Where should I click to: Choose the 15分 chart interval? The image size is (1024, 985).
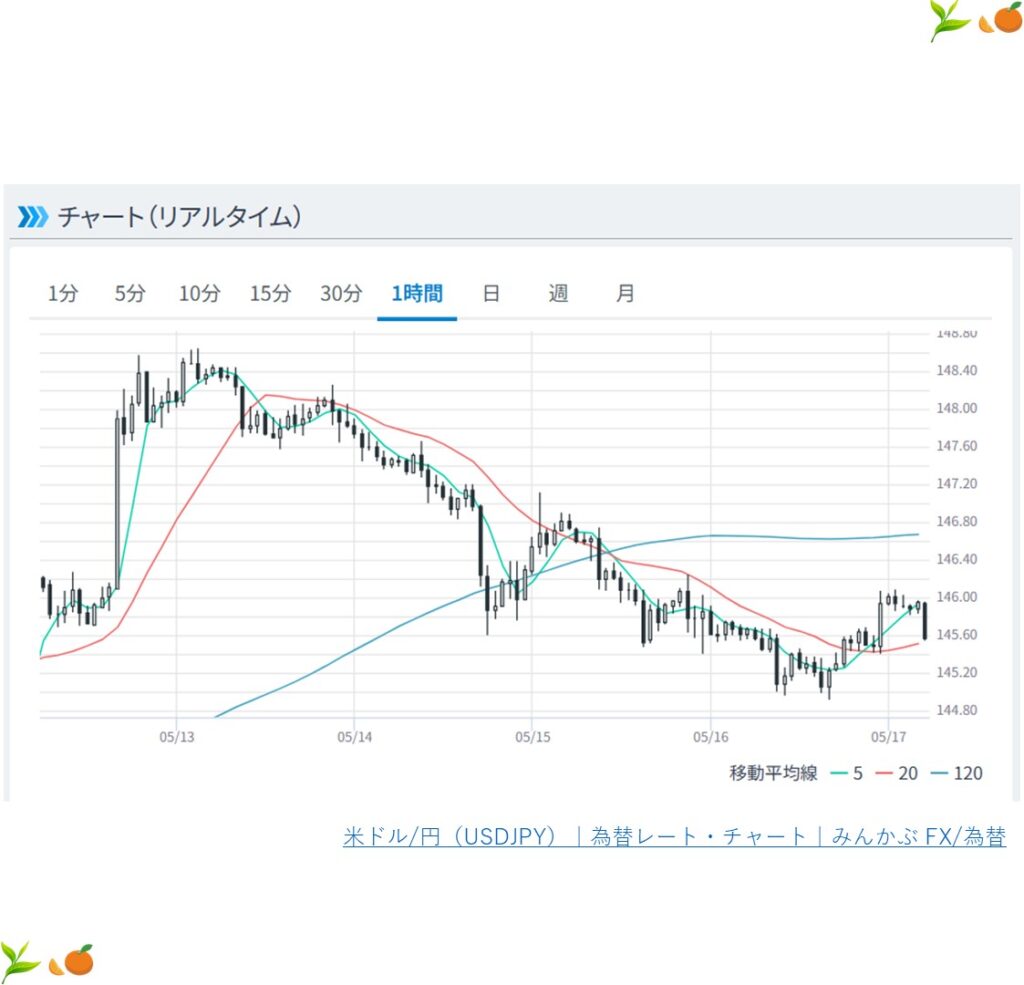(270, 294)
